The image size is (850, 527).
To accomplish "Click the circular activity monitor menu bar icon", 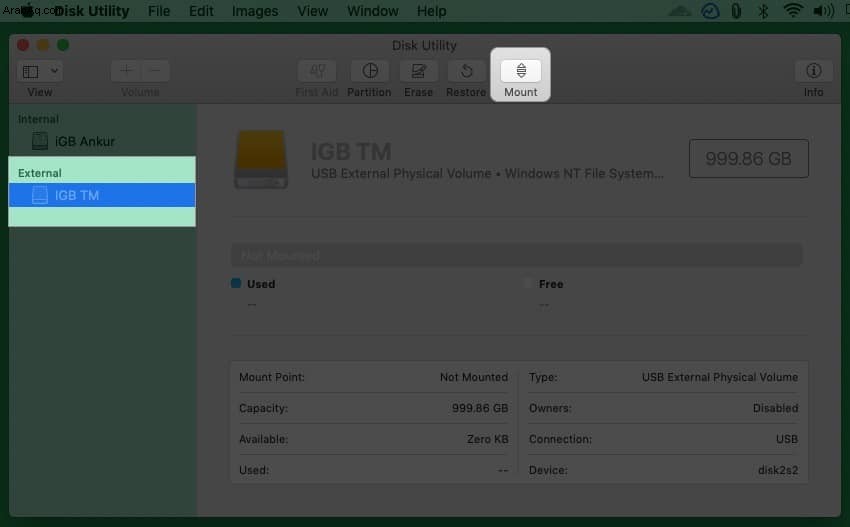I will pos(710,11).
